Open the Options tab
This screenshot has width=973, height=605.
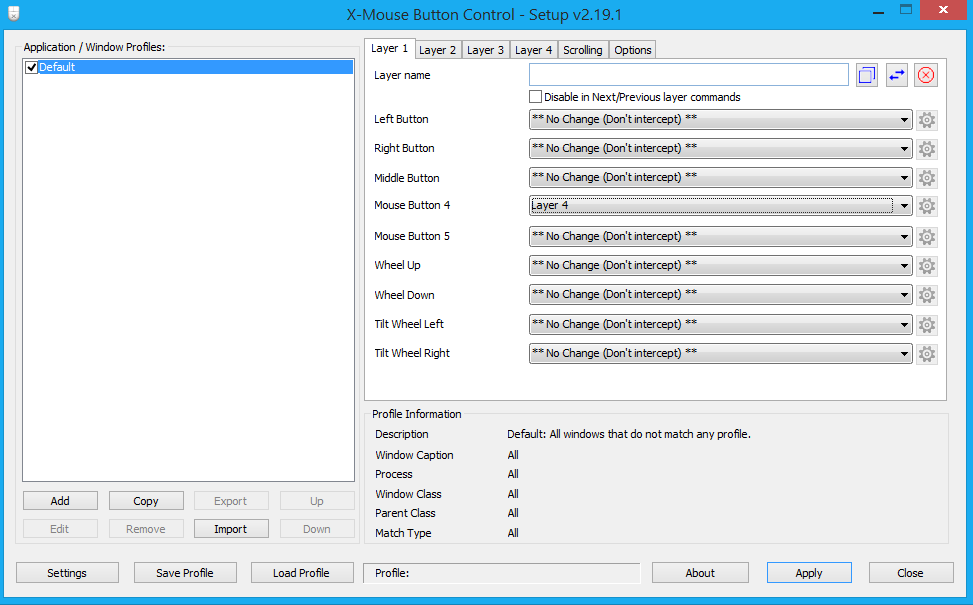[x=633, y=50]
